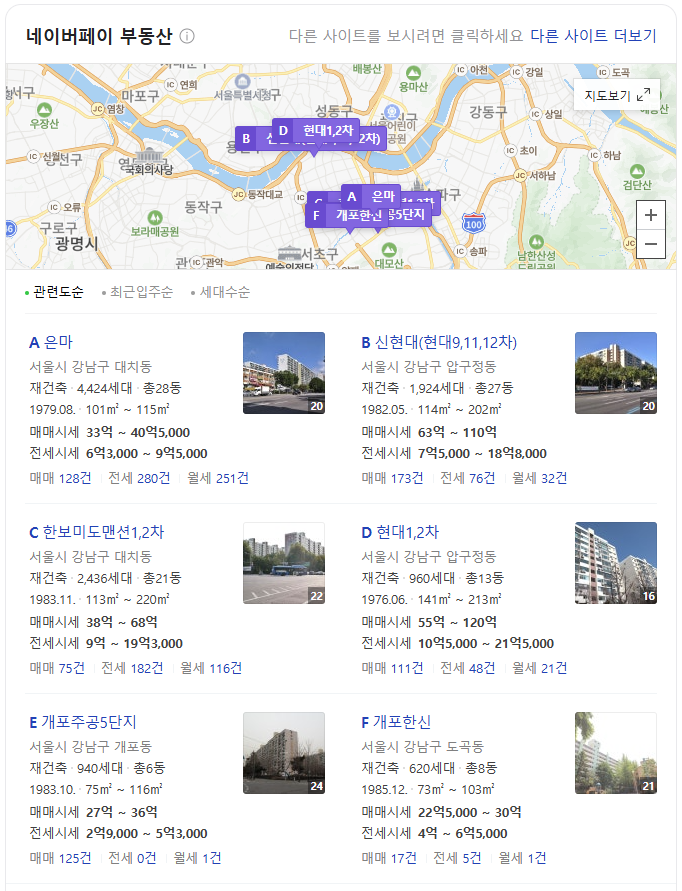Zoom out the map with minus button
Image resolution: width=682 pixels, height=891 pixels.
pos(651,244)
